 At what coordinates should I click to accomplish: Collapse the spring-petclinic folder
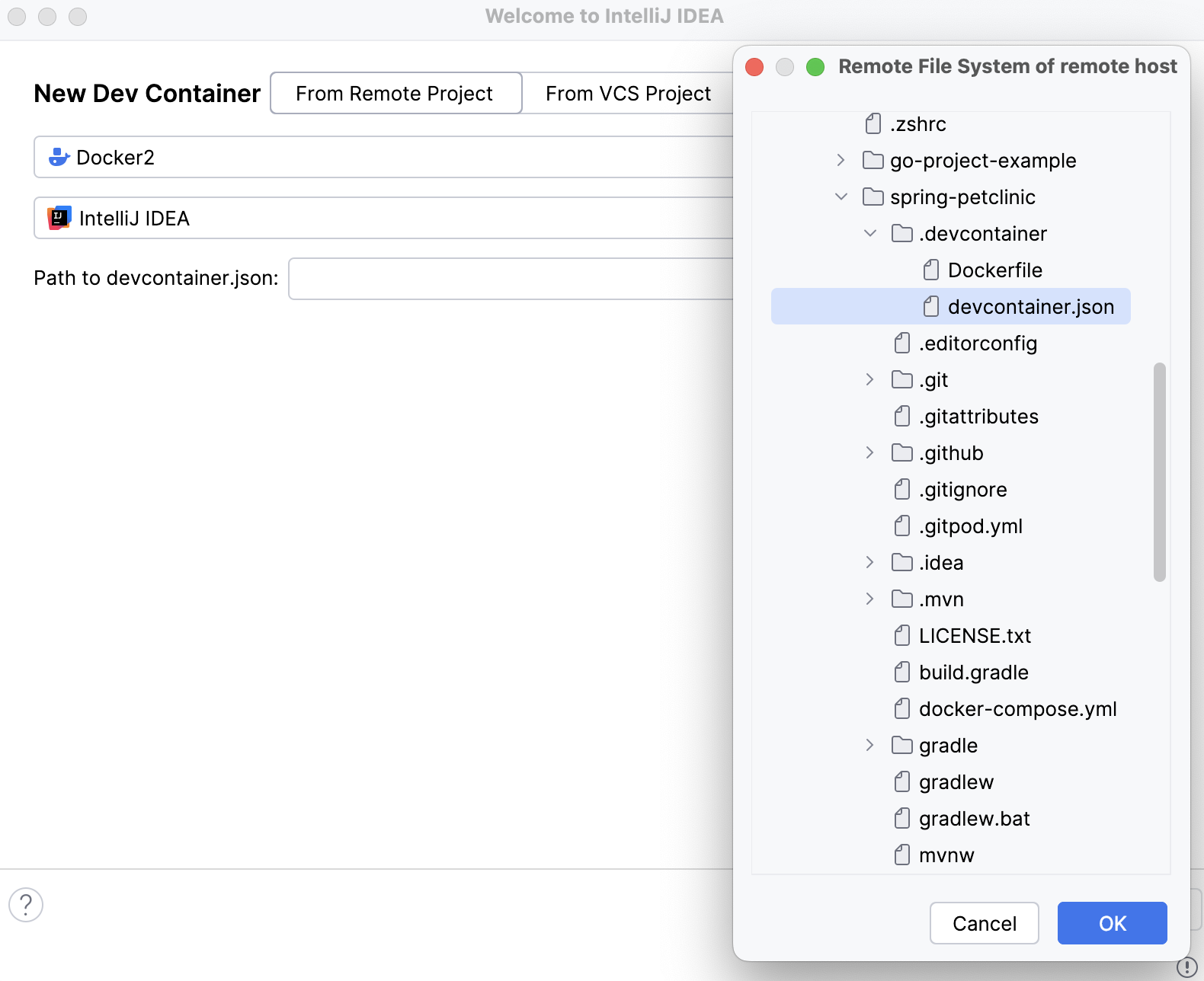[841, 197]
